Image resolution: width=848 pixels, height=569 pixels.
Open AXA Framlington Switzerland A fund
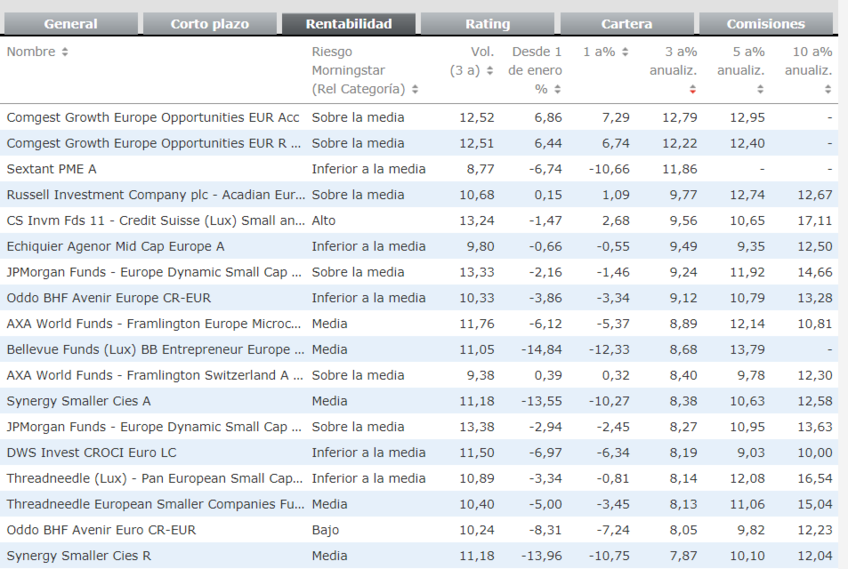[155, 375]
